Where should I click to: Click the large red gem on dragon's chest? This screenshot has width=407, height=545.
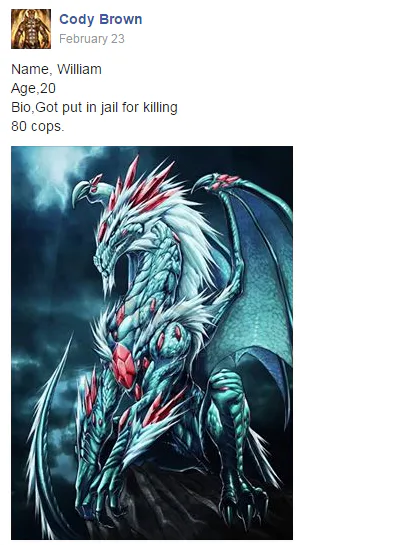124,365
